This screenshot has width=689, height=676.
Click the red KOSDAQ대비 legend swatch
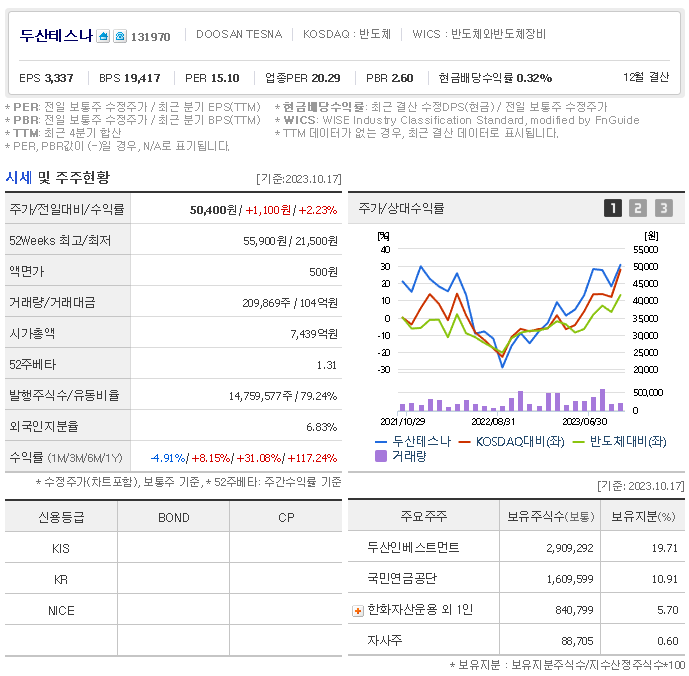tap(465, 442)
